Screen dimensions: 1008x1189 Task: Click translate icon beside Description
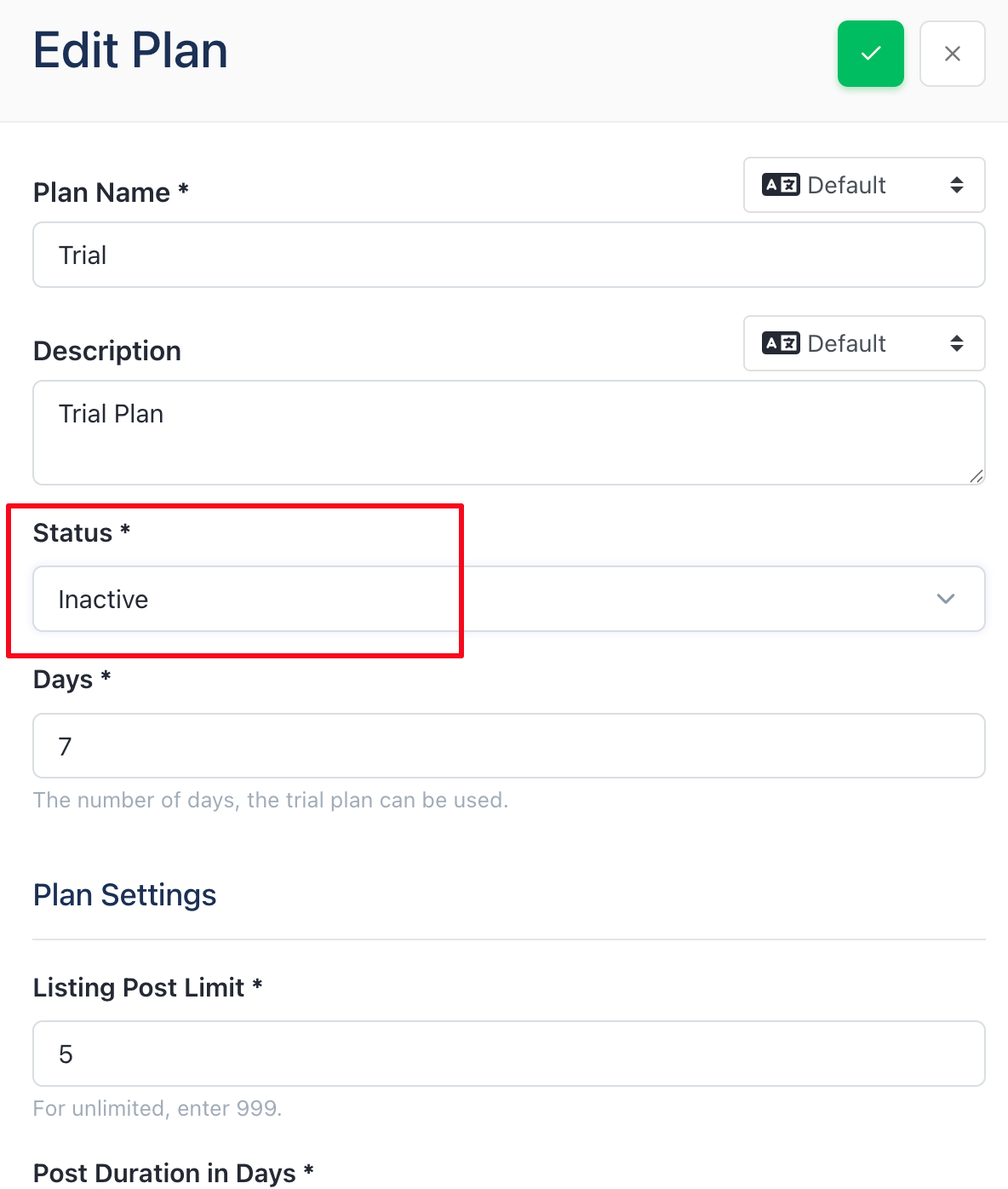pos(781,343)
